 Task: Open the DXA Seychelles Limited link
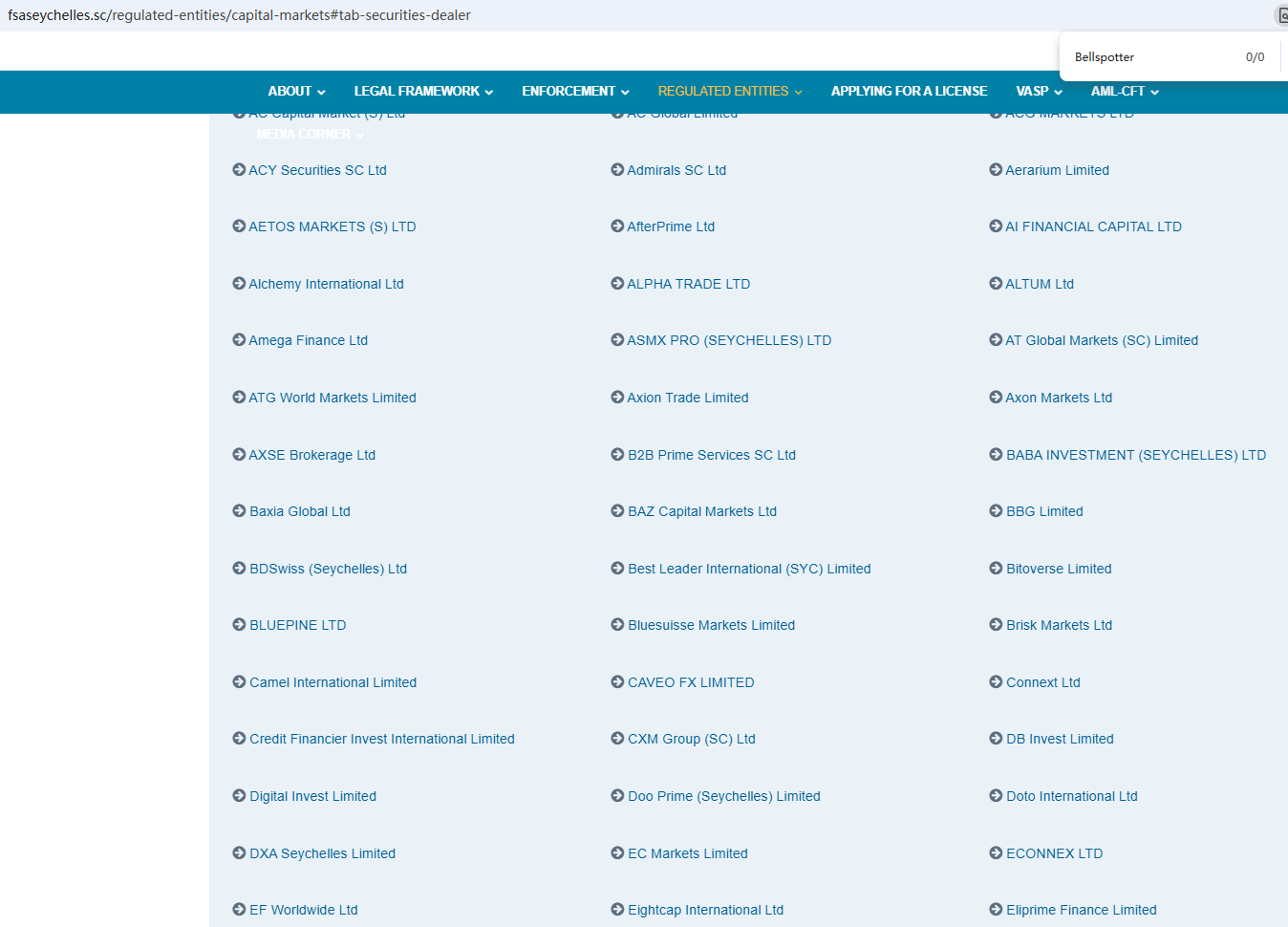(x=322, y=853)
